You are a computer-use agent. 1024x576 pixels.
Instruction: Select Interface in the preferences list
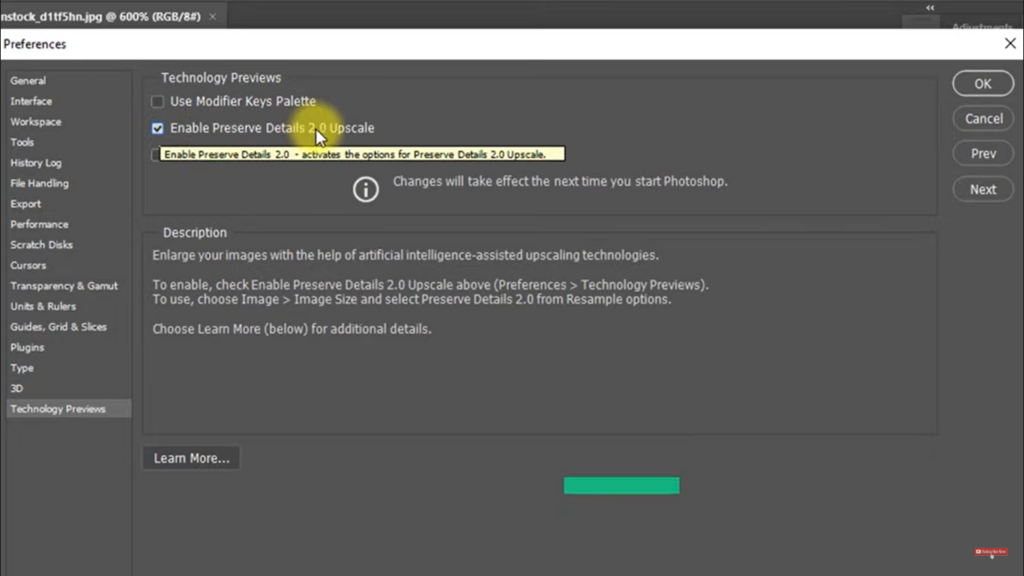coord(31,101)
